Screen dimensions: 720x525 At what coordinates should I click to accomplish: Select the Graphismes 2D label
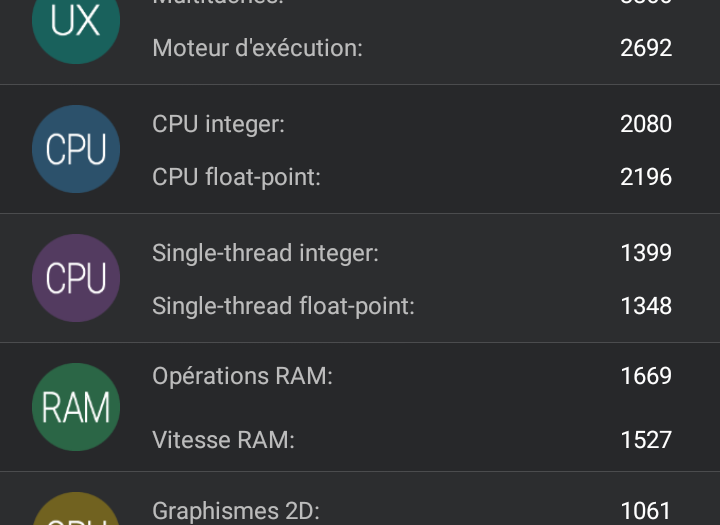(x=236, y=511)
